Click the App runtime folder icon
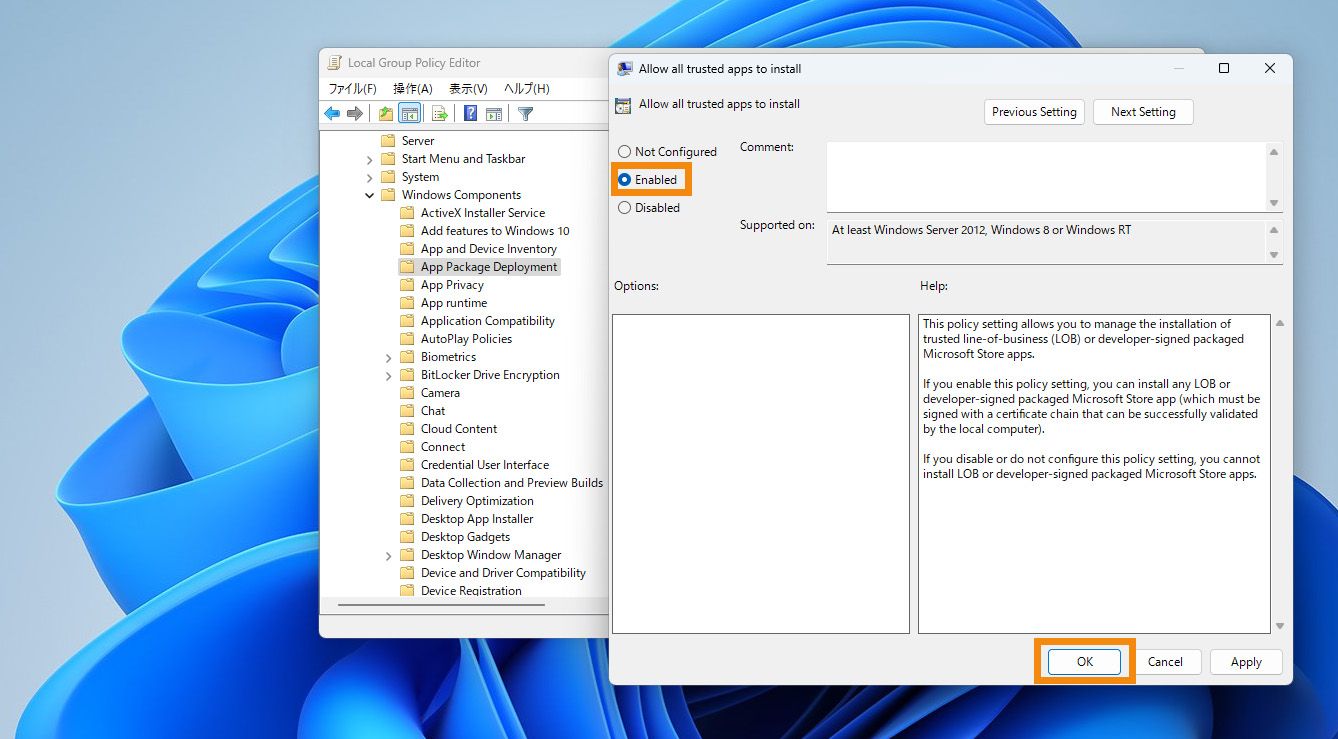Screen dimensions: 1338x739 407,303
